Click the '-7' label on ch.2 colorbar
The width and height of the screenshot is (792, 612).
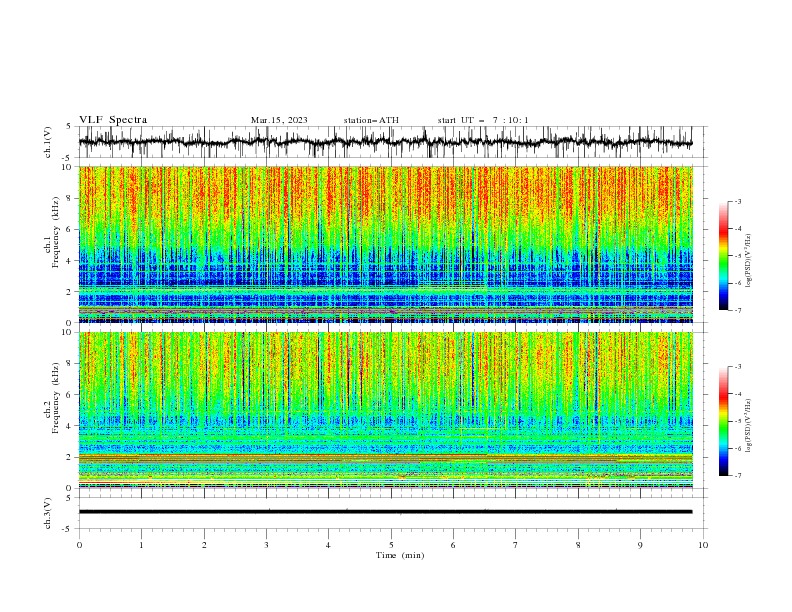click(737, 475)
